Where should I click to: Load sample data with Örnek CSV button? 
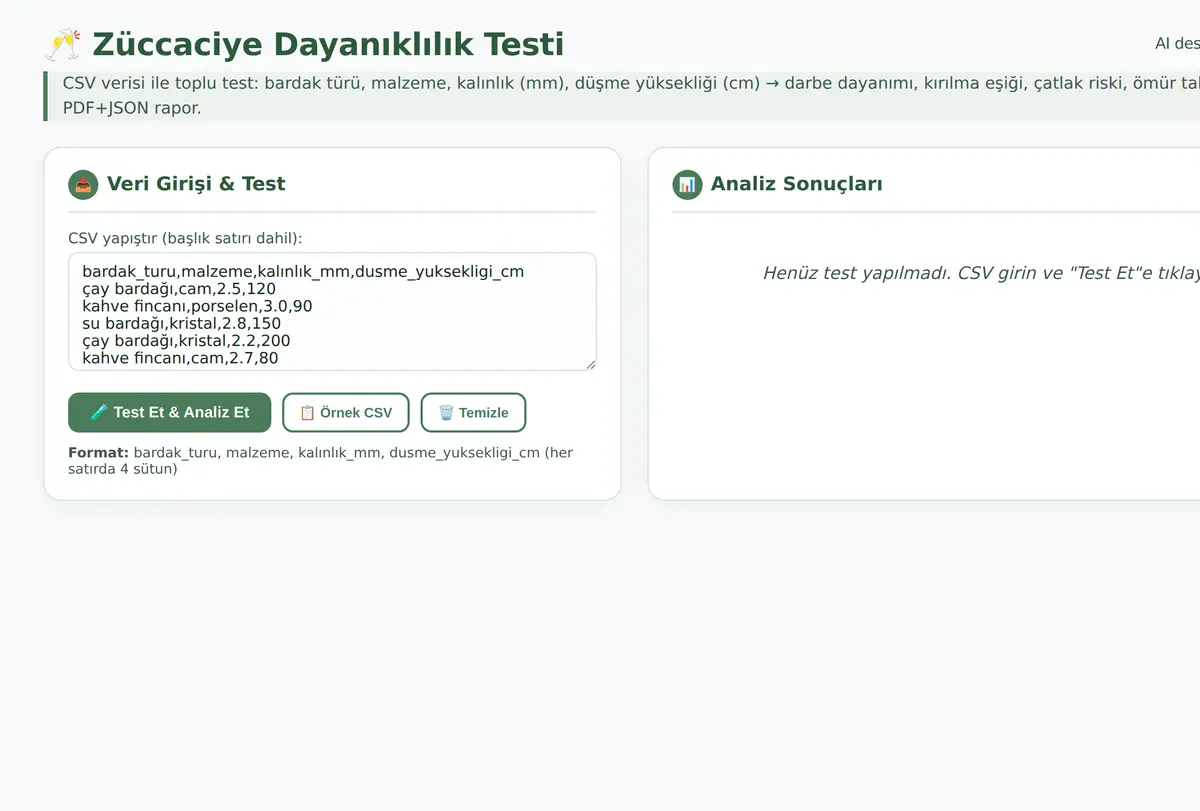346,412
